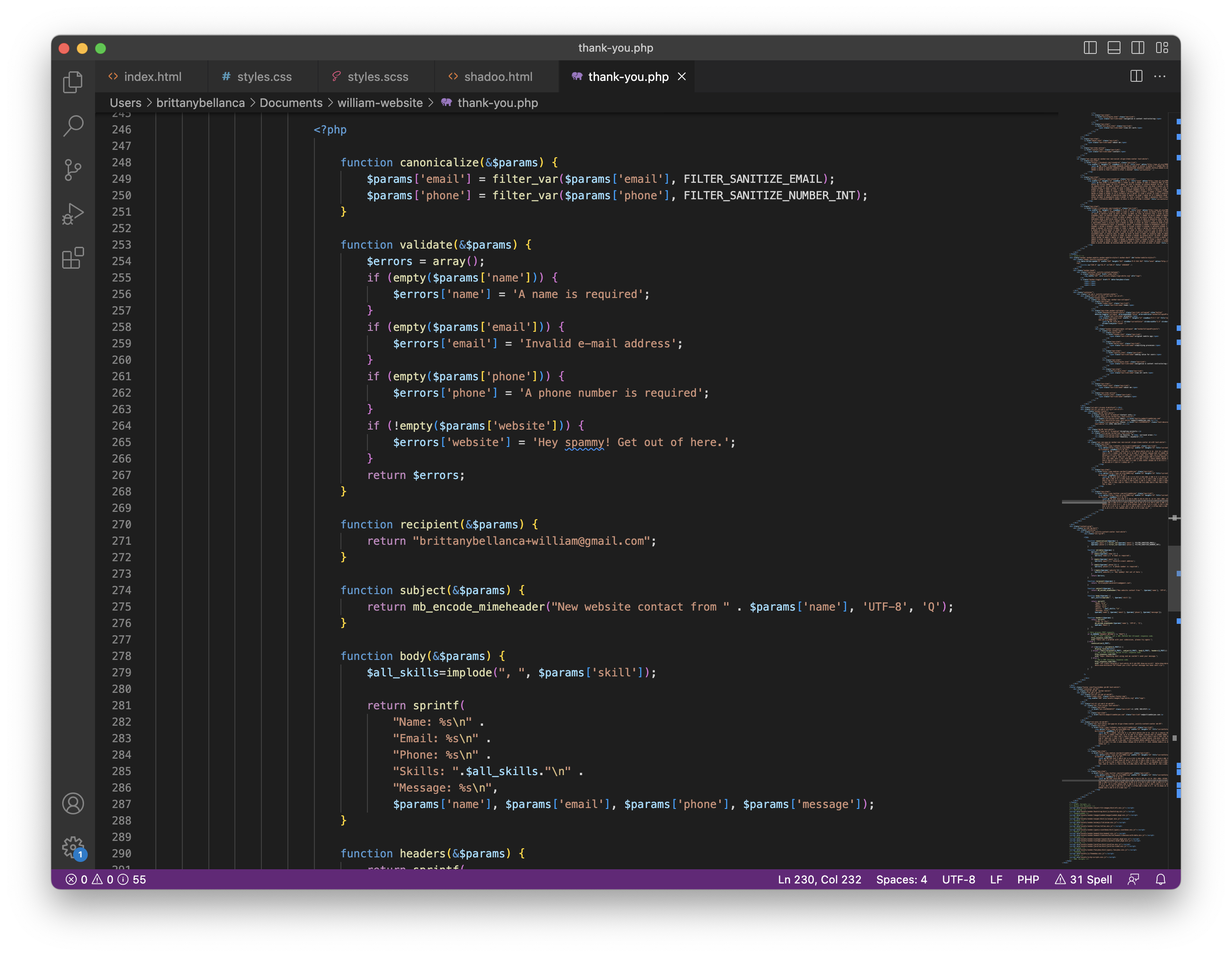This screenshot has width=1232, height=957.
Task: Toggle the primary side bar layout icon
Action: pos(1090,48)
